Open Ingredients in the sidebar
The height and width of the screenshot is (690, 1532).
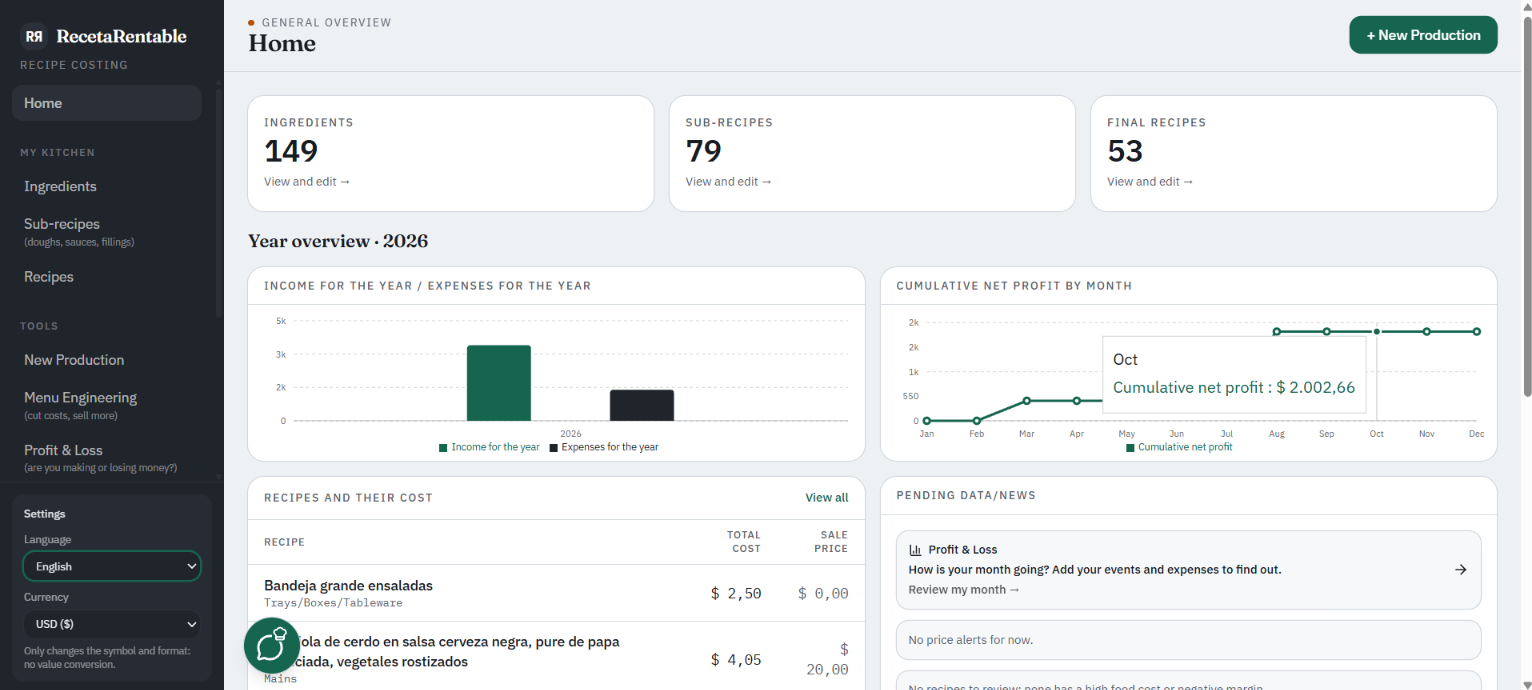60,186
